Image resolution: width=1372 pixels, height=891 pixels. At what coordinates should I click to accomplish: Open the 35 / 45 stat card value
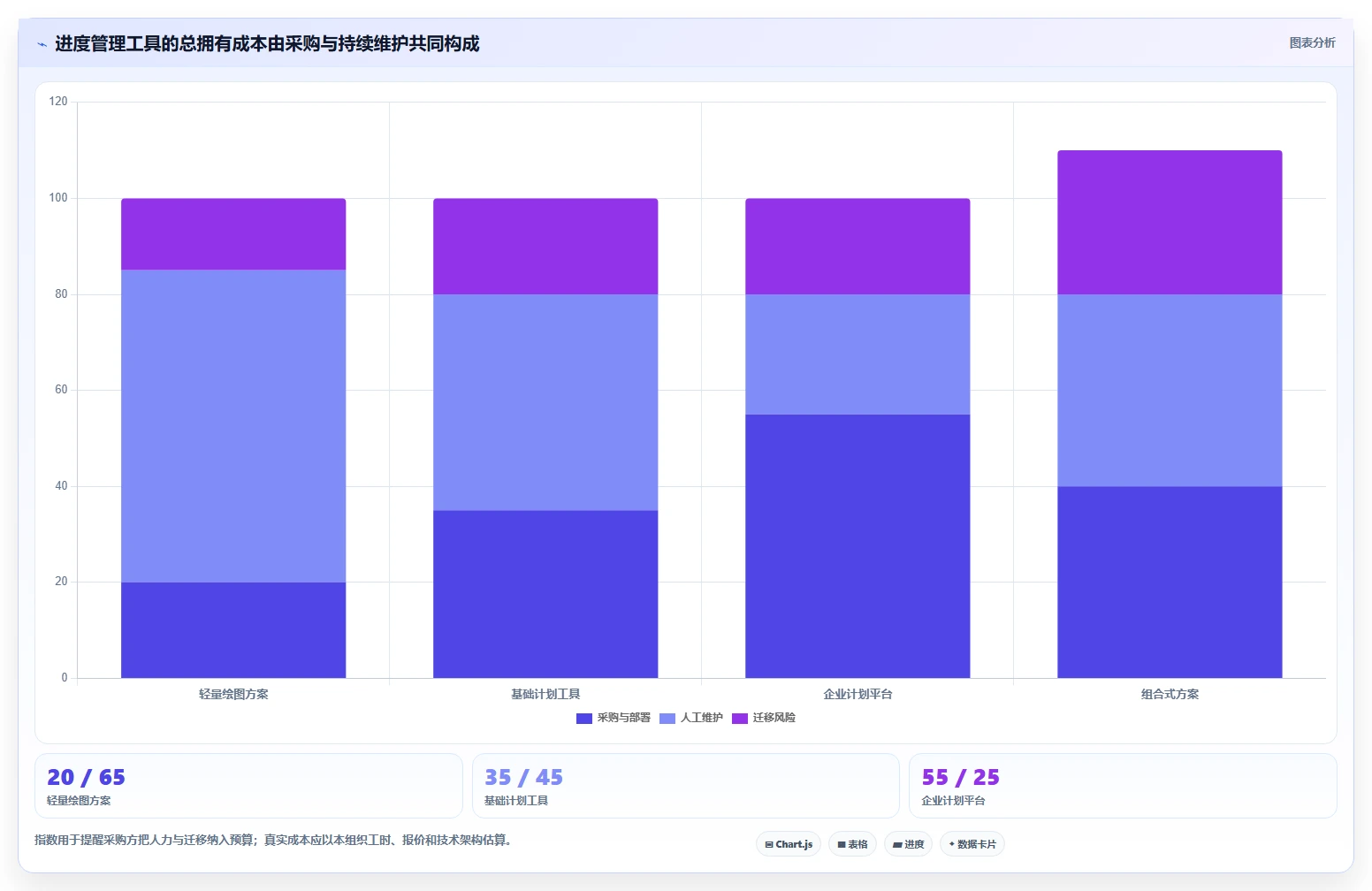pyautogui.click(x=523, y=778)
